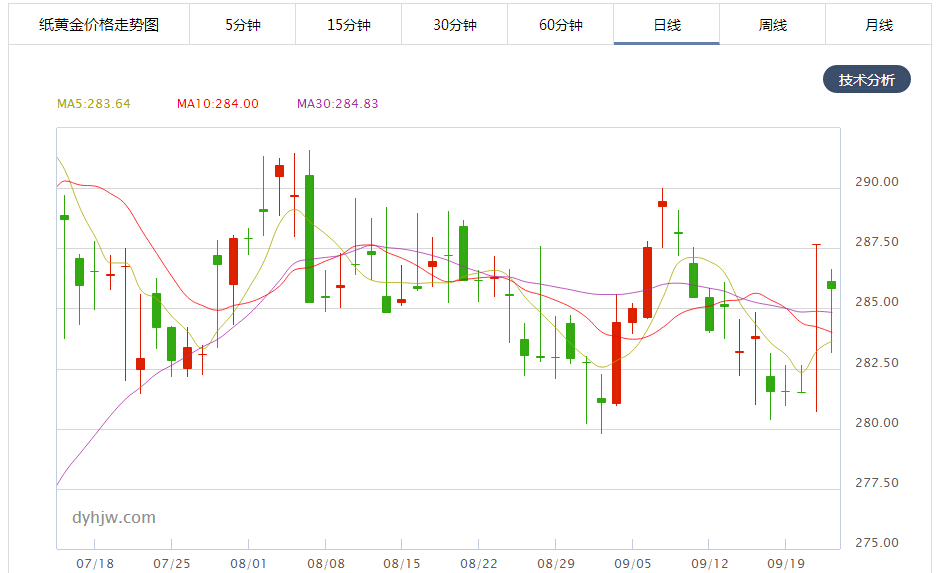Click the 07/18 date axis label

coord(95,563)
